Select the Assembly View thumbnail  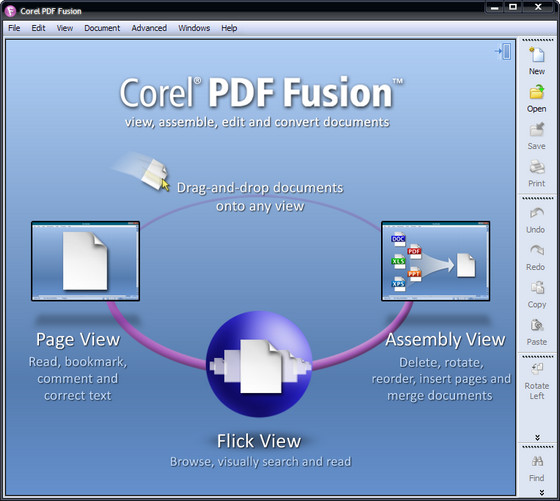pos(435,261)
